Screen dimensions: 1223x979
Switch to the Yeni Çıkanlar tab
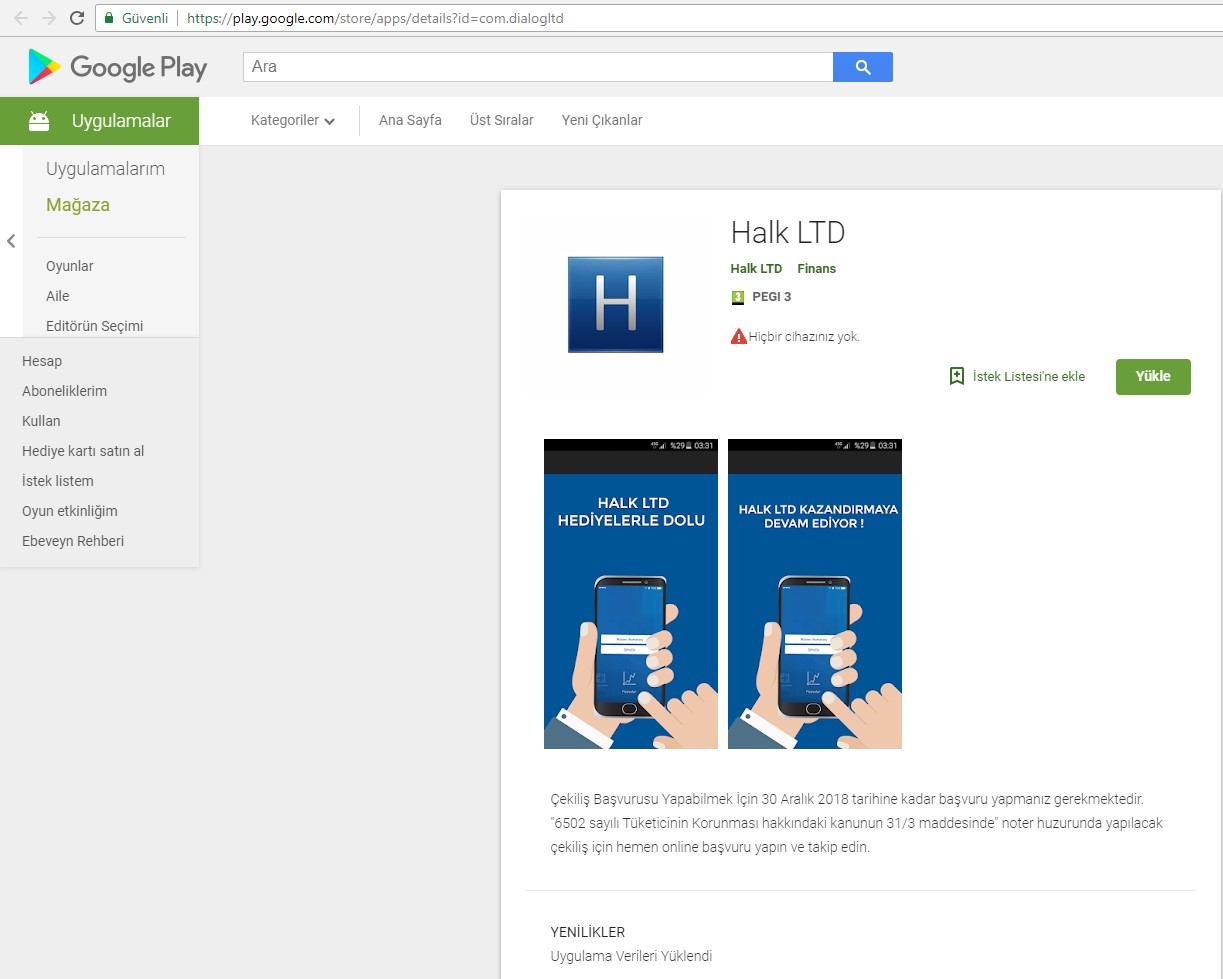[x=602, y=121]
